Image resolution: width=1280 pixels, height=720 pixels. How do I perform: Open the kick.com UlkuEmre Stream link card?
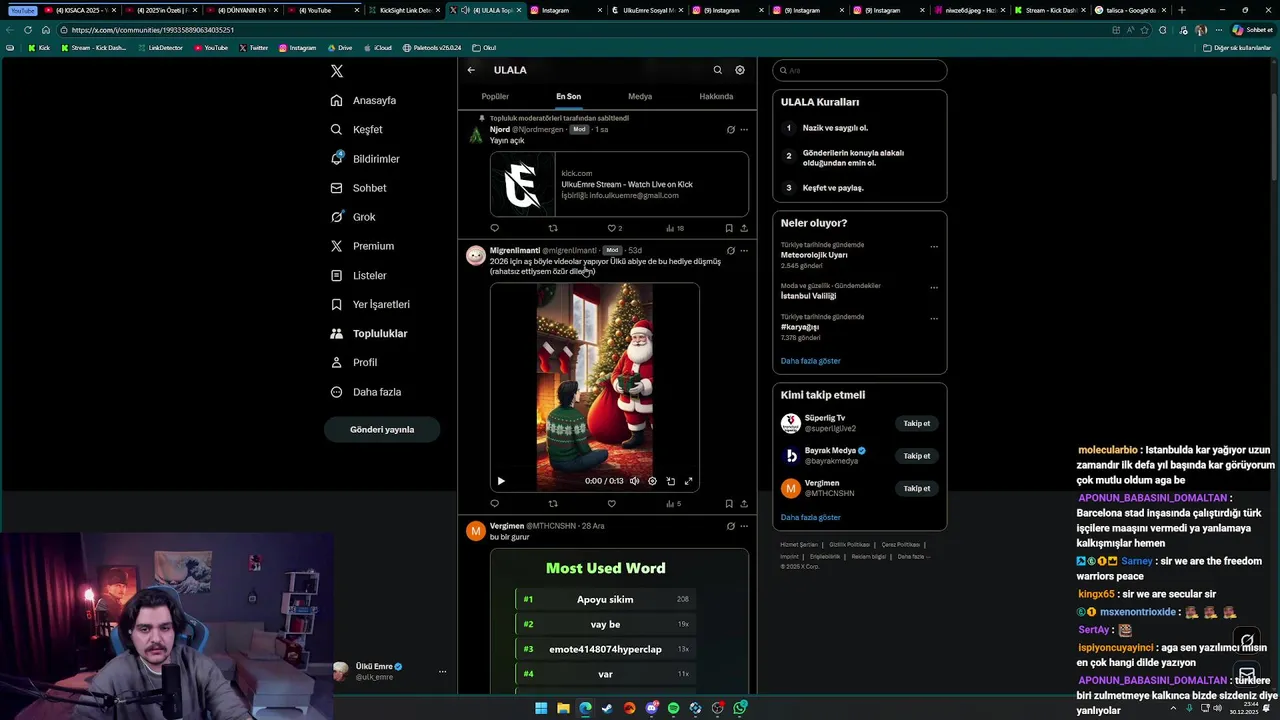(x=619, y=184)
